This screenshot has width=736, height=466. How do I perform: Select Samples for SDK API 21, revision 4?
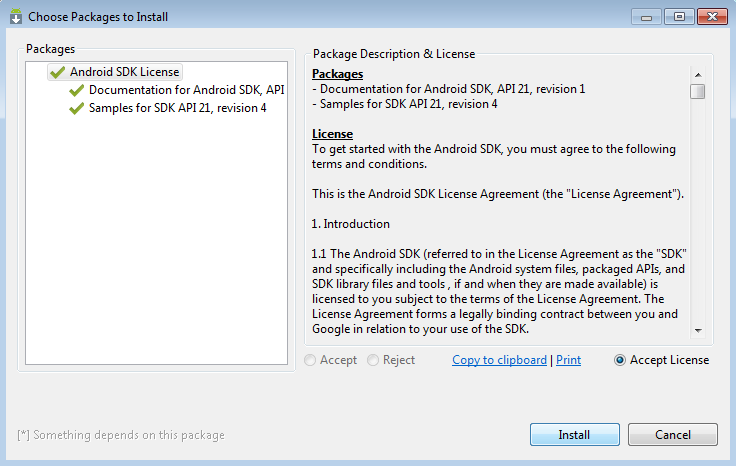[177, 108]
